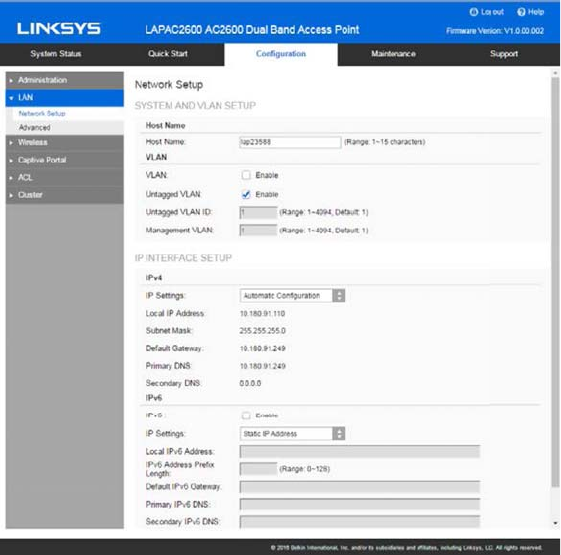The width and height of the screenshot is (561, 555).
Task: Expand the Captive Portal arrow icon
Action: (x=11, y=160)
